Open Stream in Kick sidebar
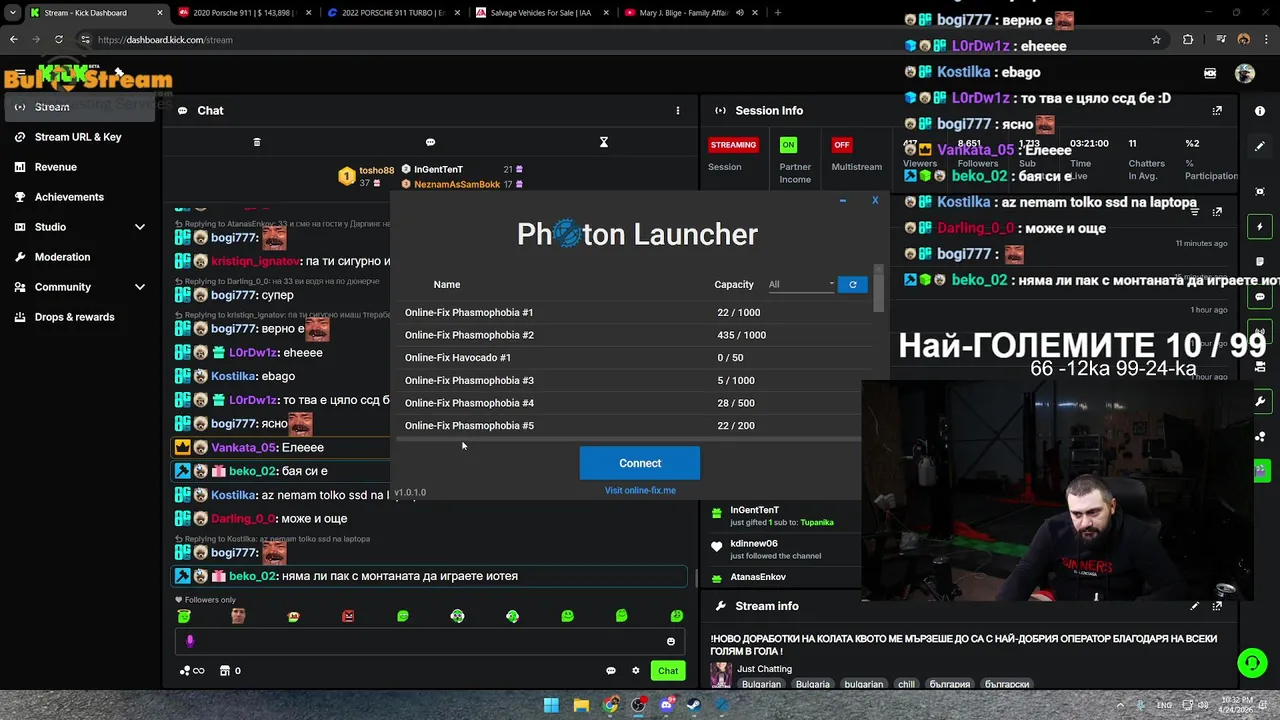1280x720 pixels. 80,107
